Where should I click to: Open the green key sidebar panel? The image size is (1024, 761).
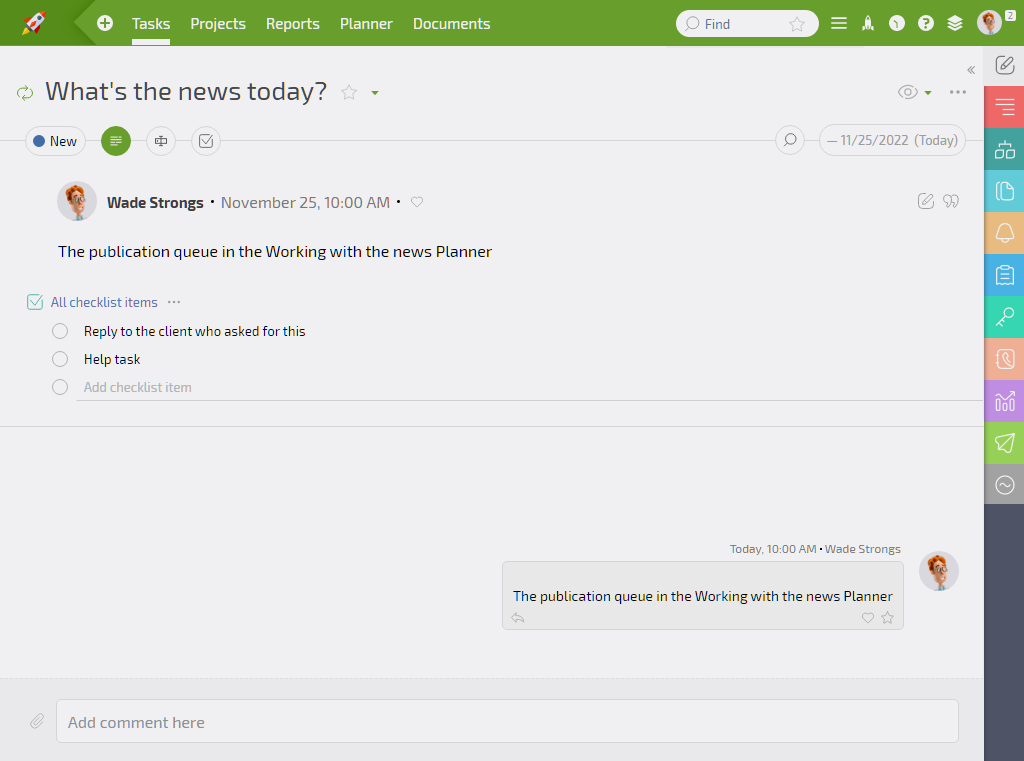coord(1004,317)
